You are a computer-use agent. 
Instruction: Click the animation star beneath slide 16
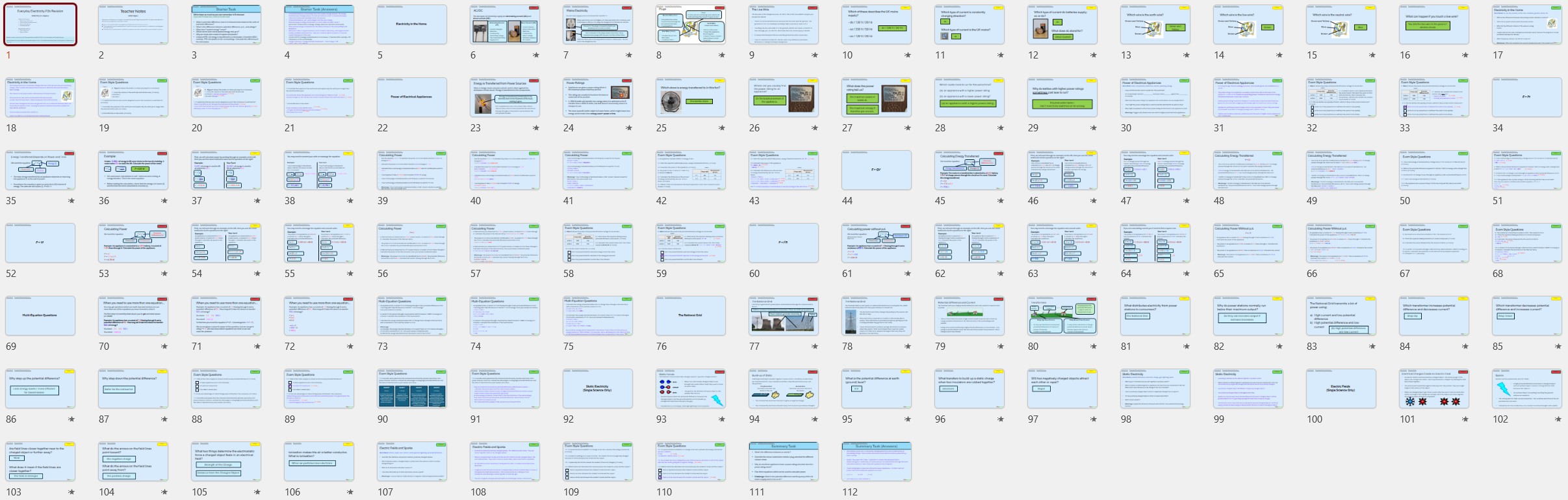point(1465,55)
